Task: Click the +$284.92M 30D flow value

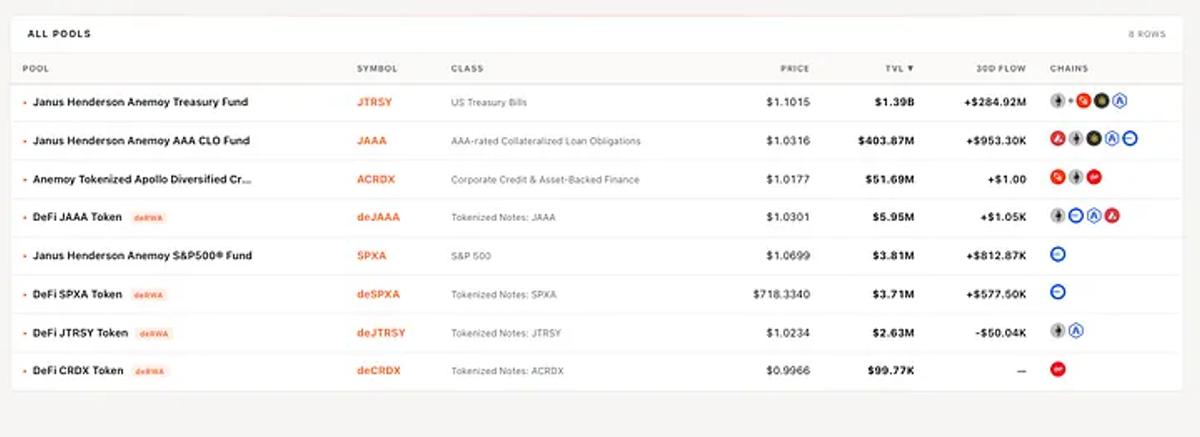Action: 995,102
